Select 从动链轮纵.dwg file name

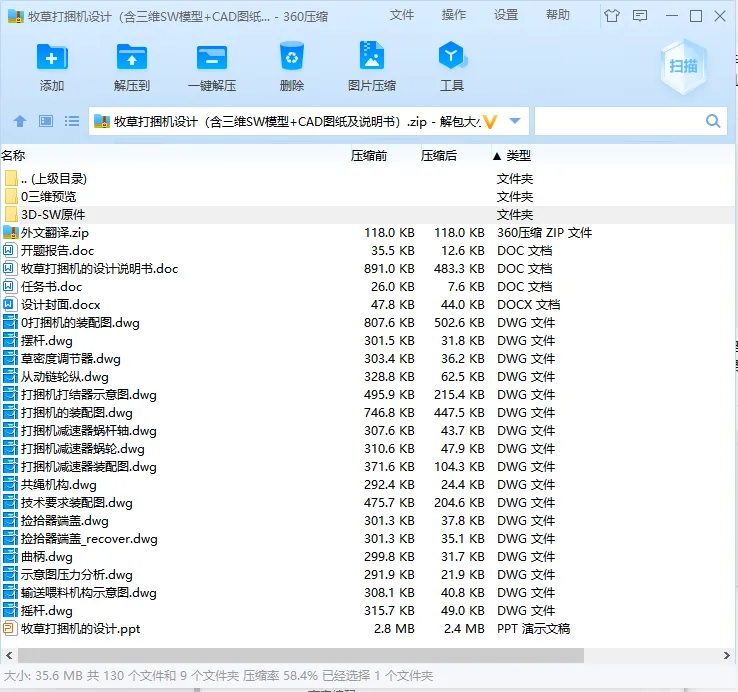pos(64,377)
